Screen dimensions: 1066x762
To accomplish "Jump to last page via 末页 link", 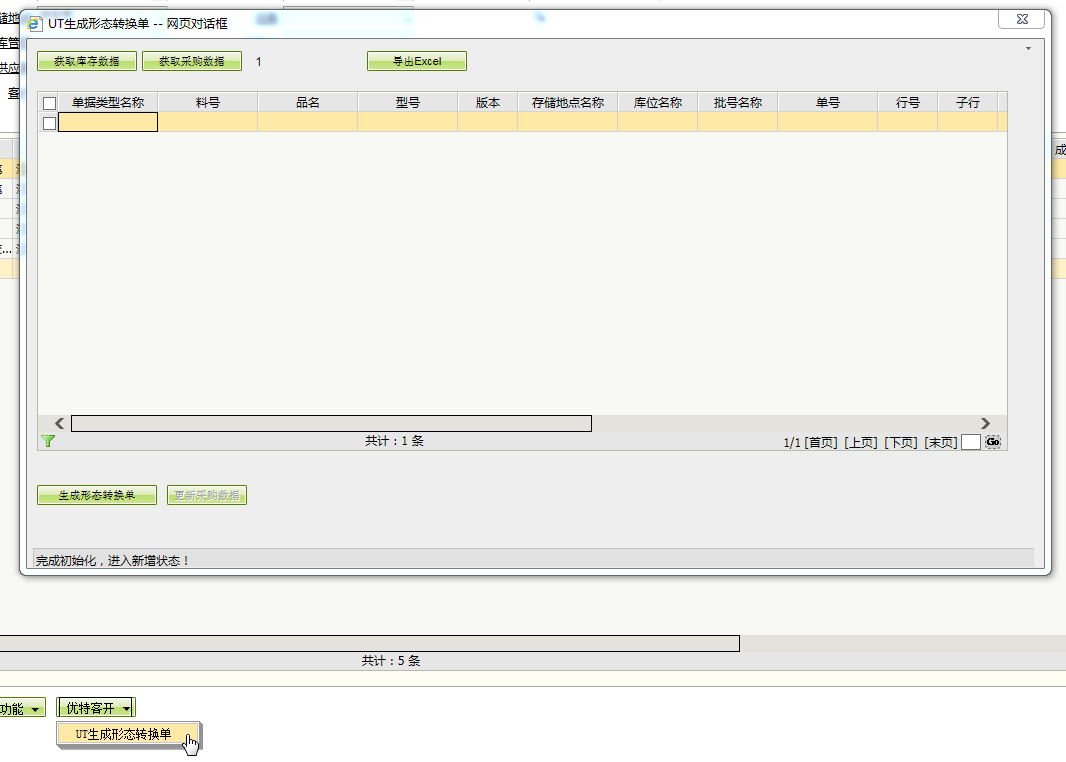I will (941, 443).
